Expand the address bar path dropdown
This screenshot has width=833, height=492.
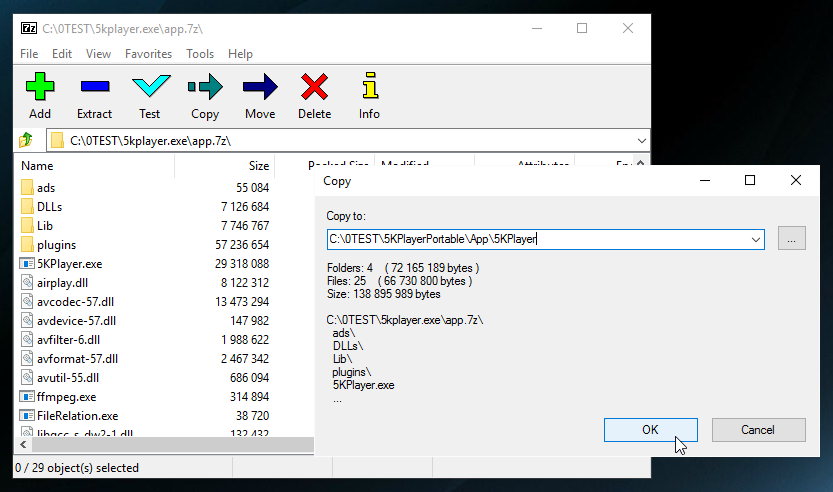pos(641,141)
